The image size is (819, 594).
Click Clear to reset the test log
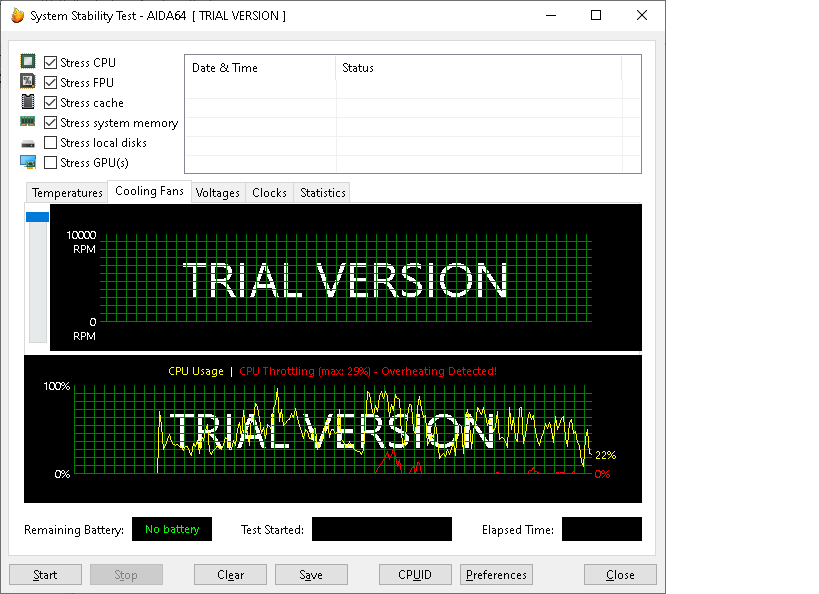(229, 574)
